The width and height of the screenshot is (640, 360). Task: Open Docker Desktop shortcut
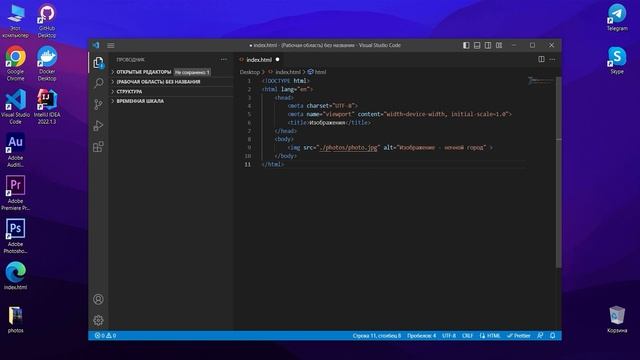[x=47, y=64]
